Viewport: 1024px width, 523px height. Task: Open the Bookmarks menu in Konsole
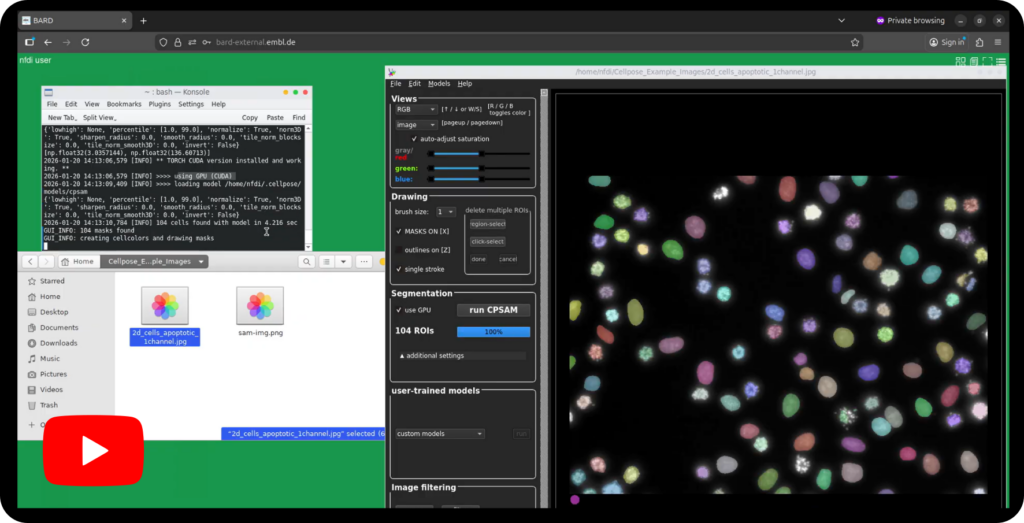click(124, 104)
